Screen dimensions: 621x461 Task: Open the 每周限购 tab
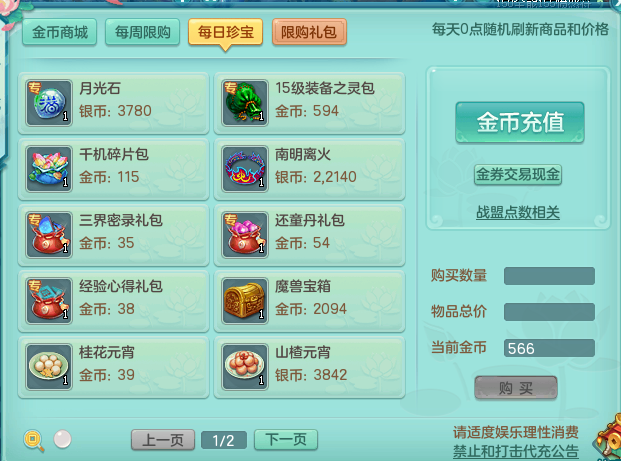tap(143, 32)
